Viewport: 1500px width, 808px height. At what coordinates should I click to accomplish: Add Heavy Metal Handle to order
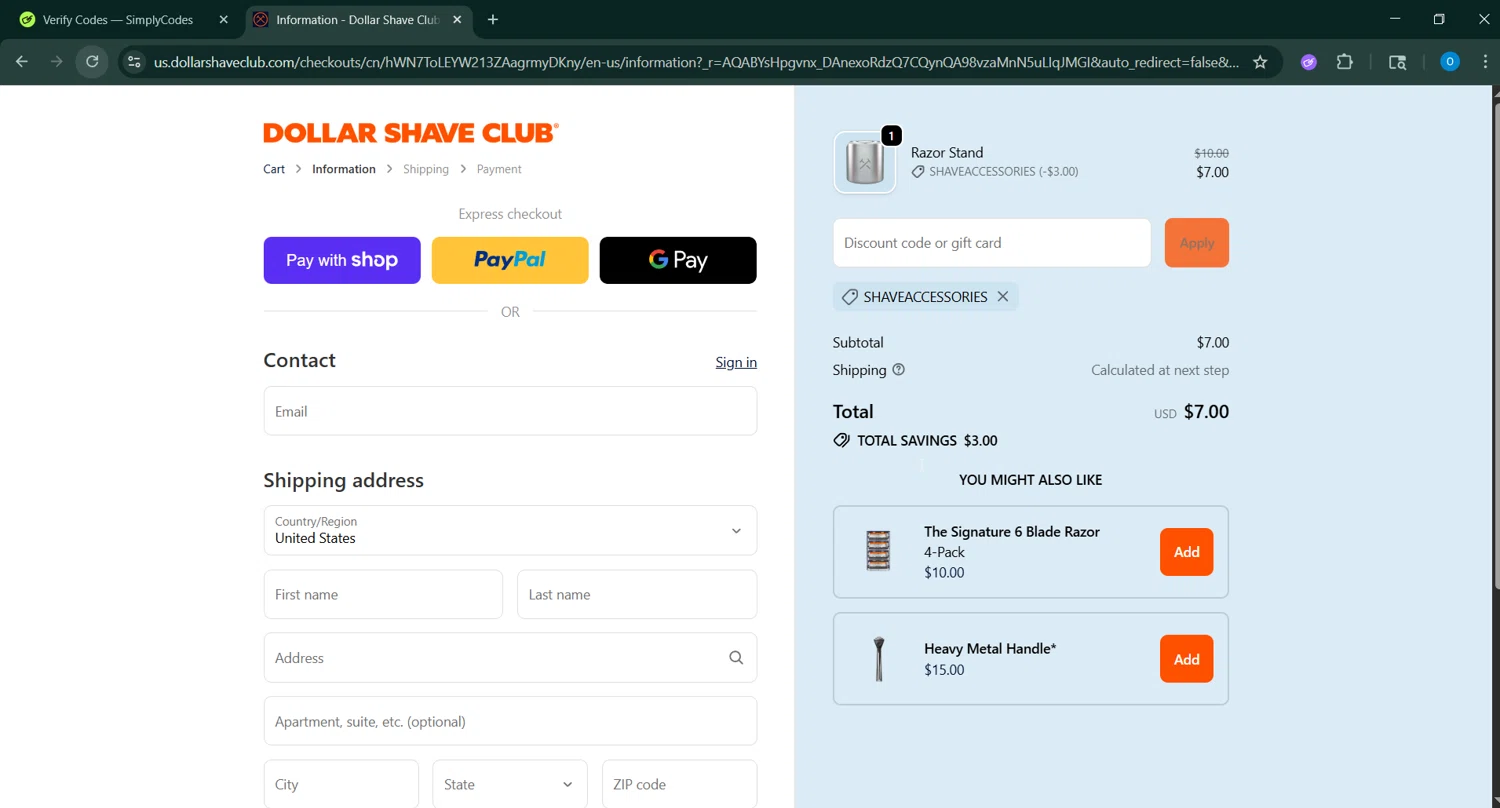[x=1187, y=659]
